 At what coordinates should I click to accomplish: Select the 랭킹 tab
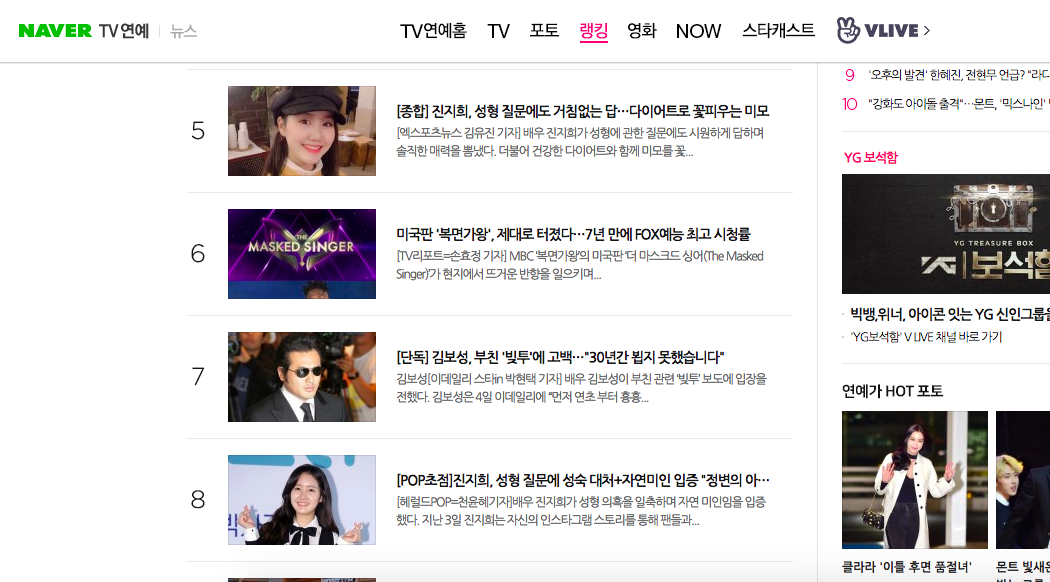(x=593, y=31)
